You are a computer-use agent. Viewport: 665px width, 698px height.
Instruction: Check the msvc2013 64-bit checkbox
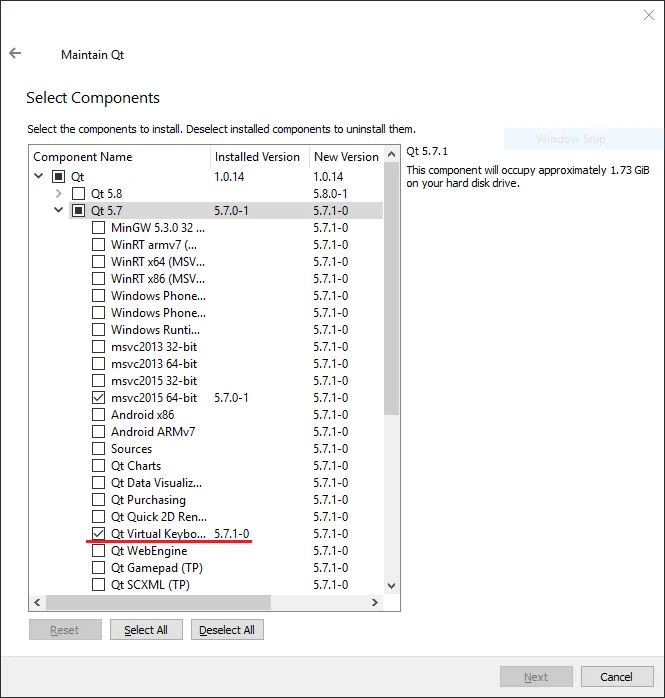coord(98,364)
